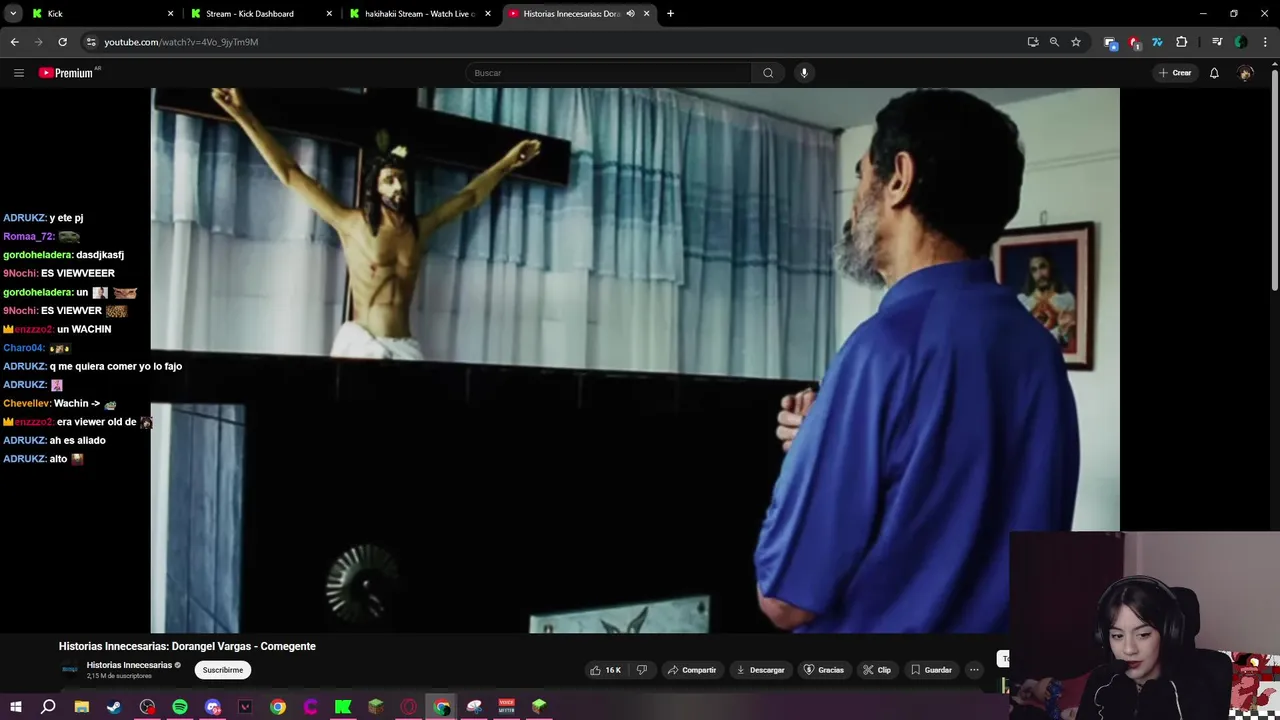The height and width of the screenshot is (720, 1280).
Task: Open the YouTube account avatar menu
Action: click(1245, 73)
